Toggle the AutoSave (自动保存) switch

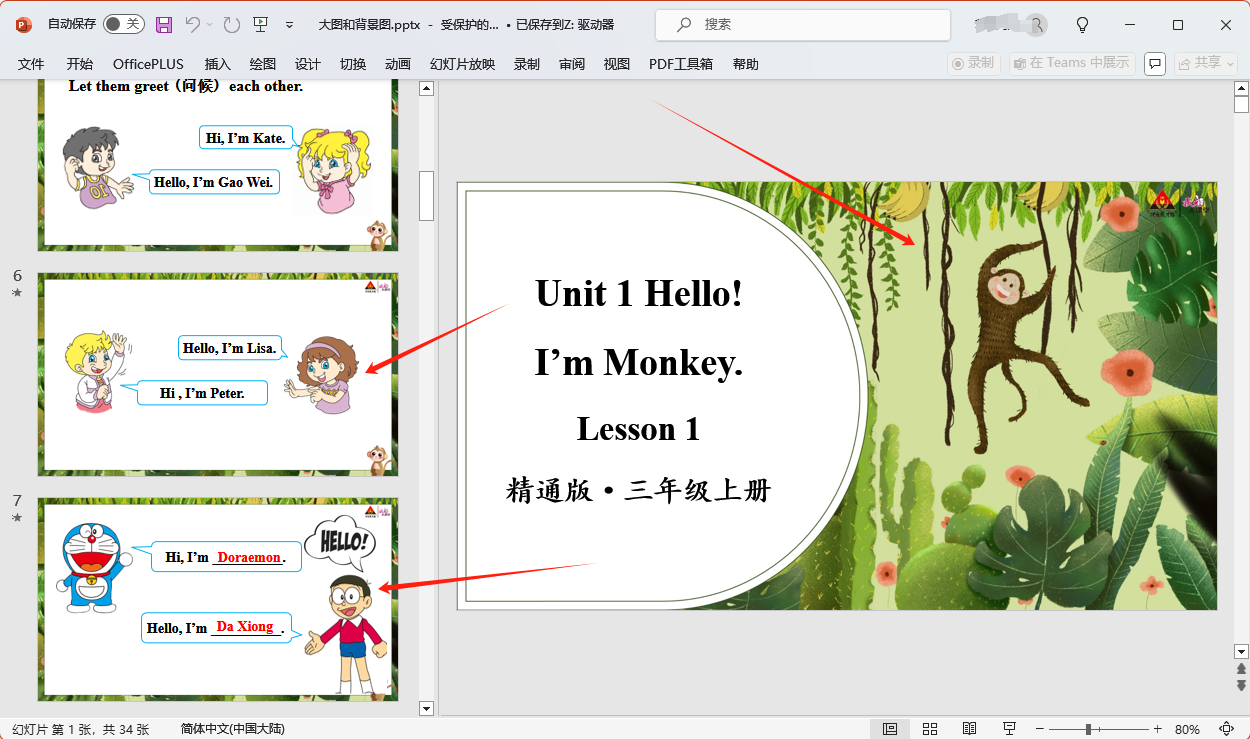click(124, 25)
